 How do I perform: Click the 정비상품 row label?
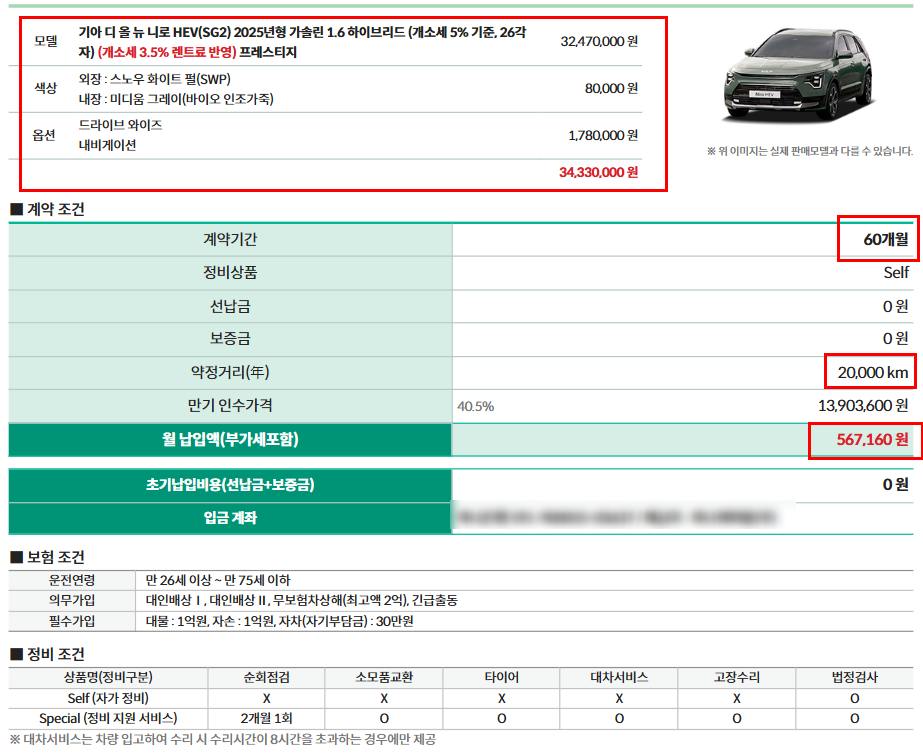(x=230, y=272)
